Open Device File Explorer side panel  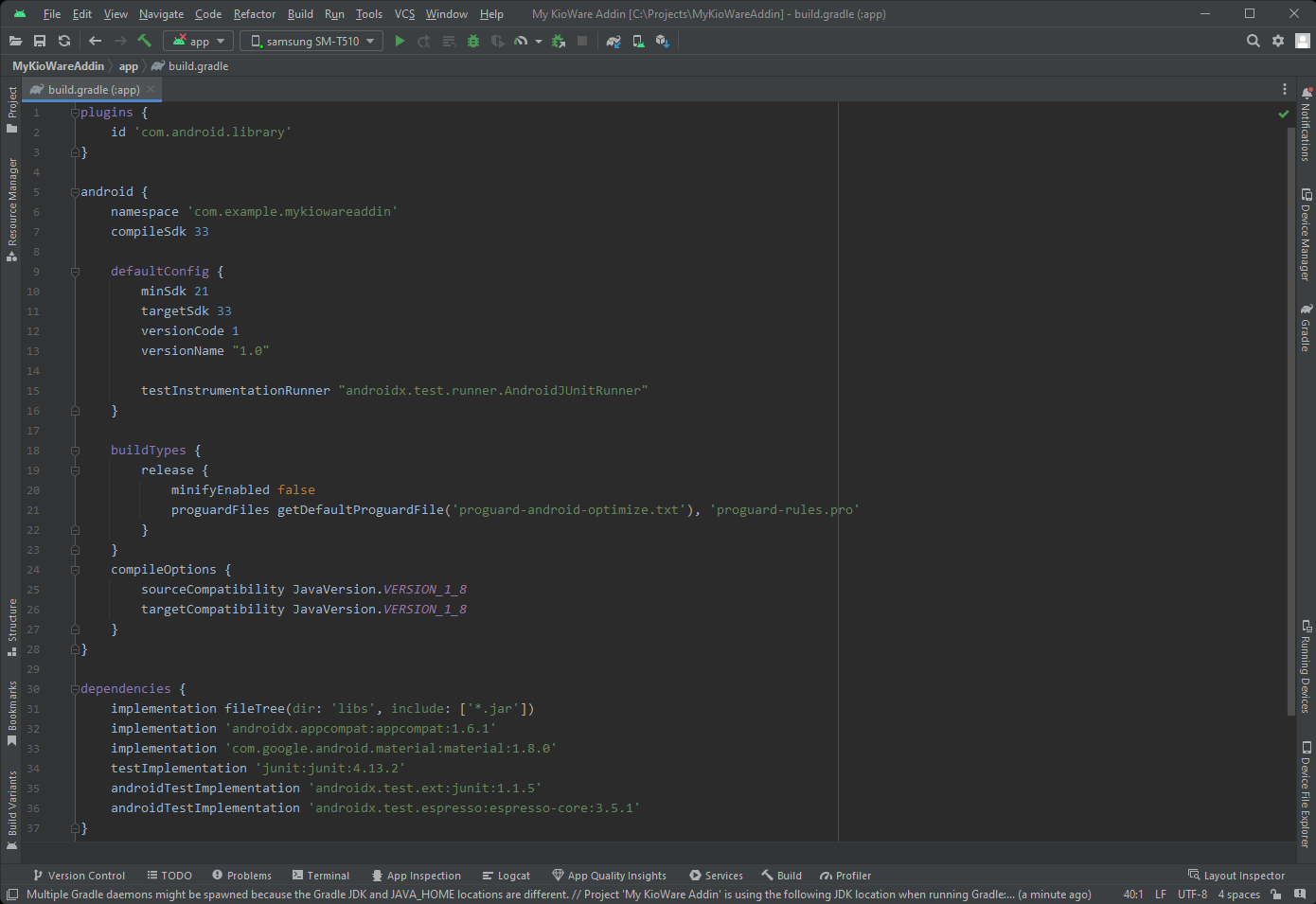coord(1306,794)
